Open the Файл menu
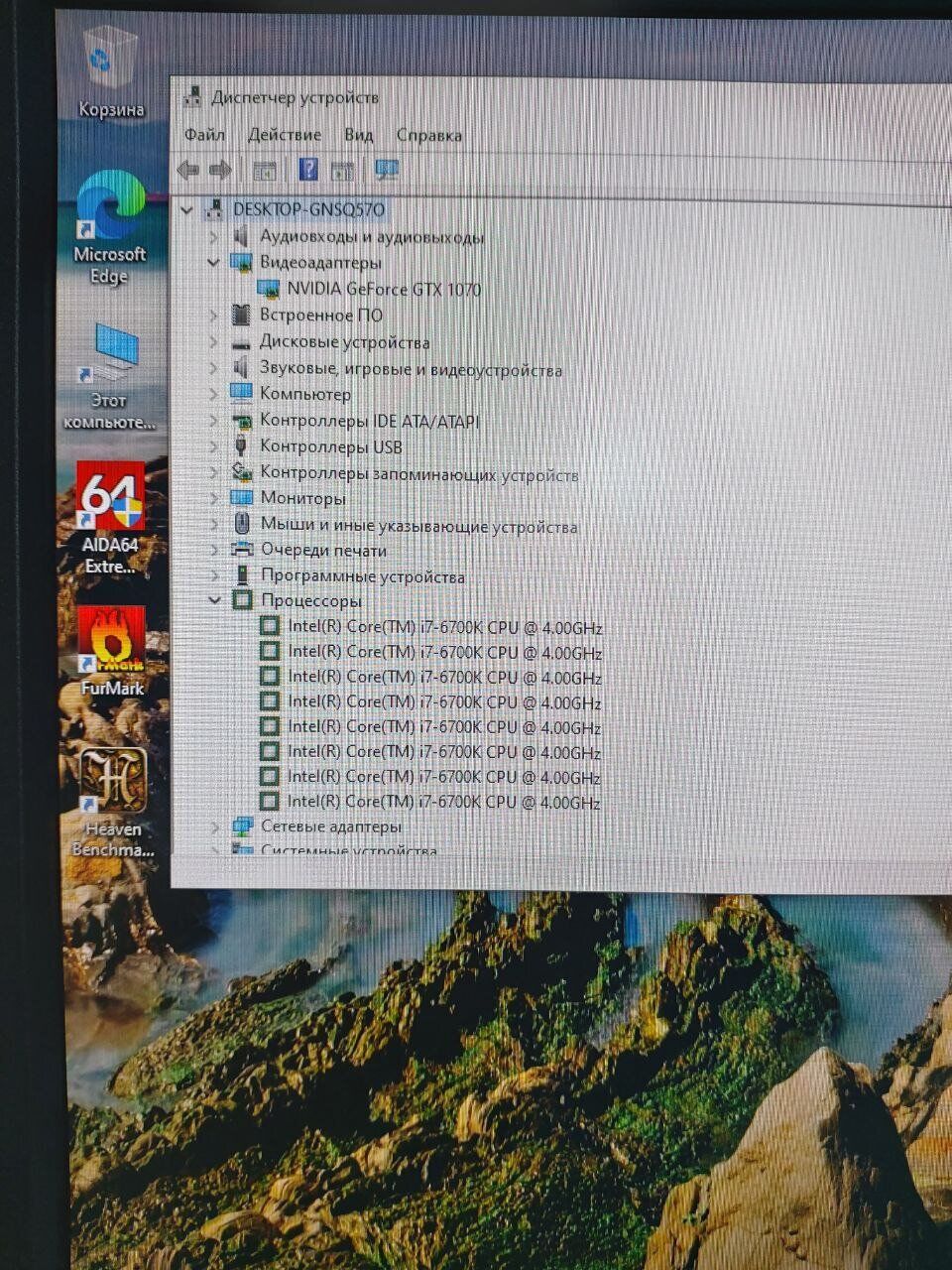This screenshot has width=952, height=1270. 204,135
